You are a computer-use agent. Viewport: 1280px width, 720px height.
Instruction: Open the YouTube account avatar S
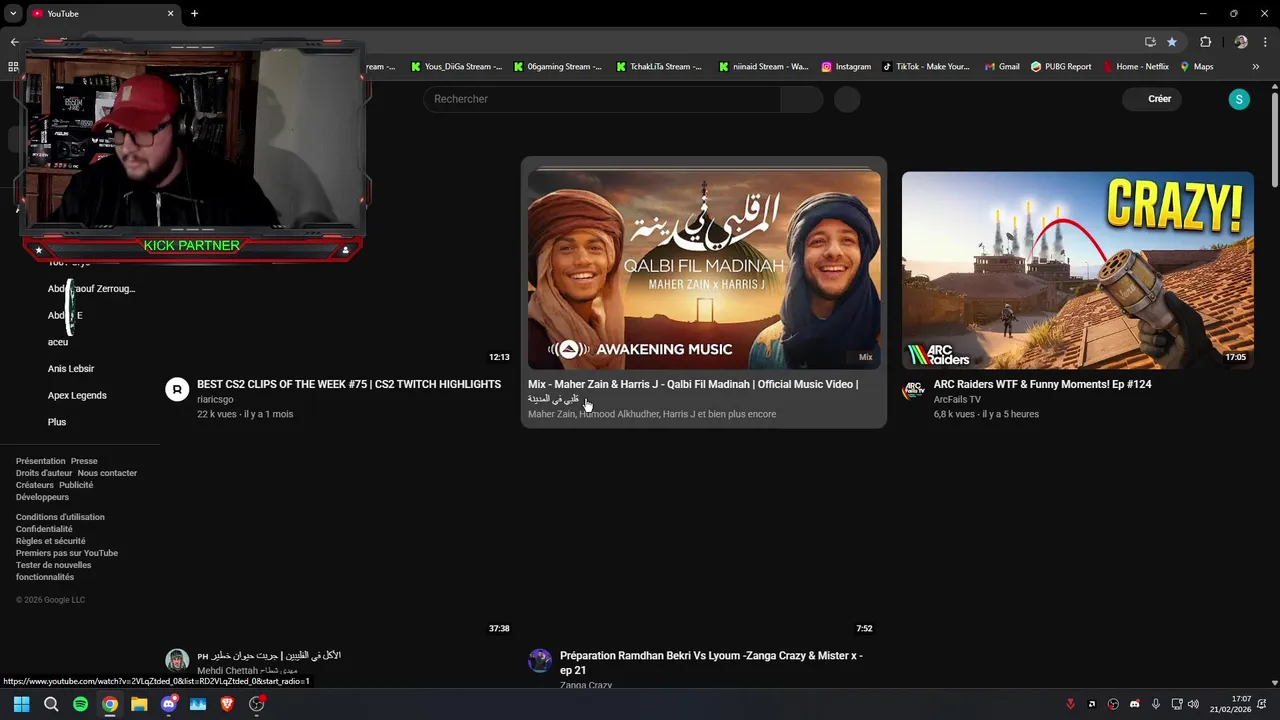tap(1239, 99)
